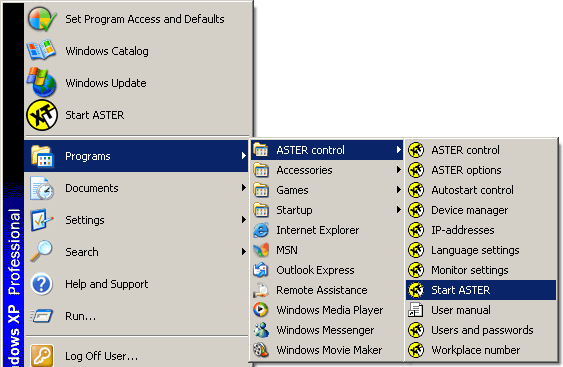Click the Set Program Access and Defaults icon
The height and width of the screenshot is (367, 563).
(x=42, y=19)
